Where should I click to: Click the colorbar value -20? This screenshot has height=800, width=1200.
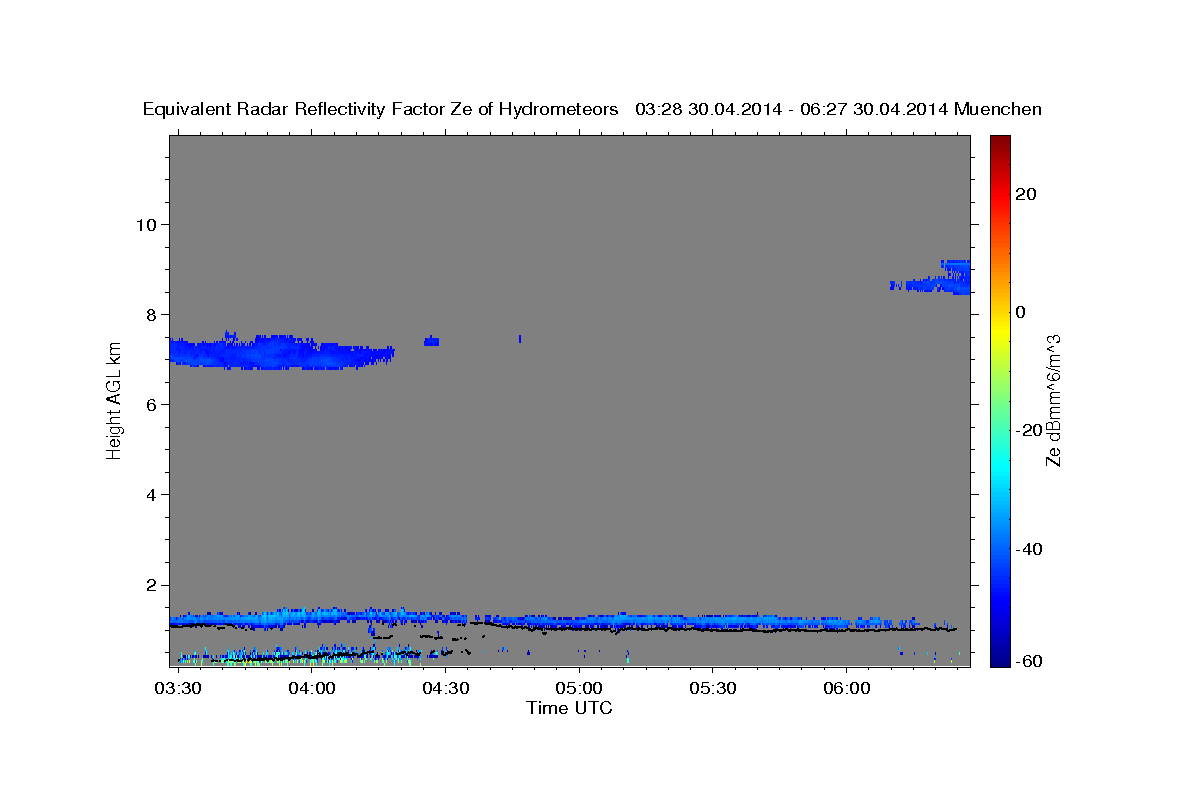coord(1029,430)
